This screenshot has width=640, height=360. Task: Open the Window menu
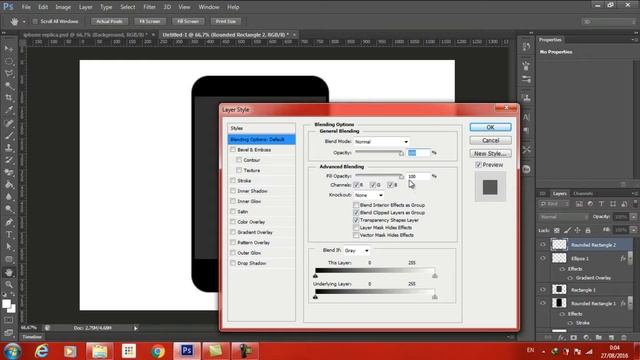pyautogui.click(x=209, y=7)
